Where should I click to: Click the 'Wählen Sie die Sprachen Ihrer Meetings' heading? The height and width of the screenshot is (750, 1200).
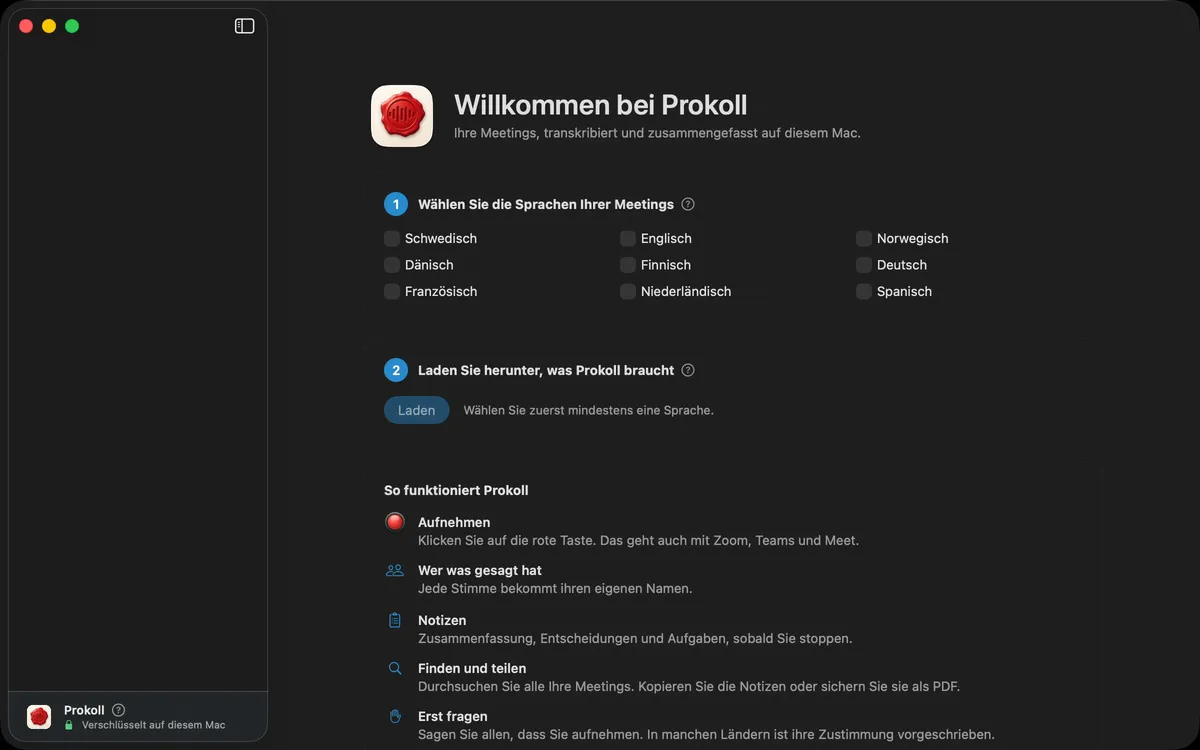pos(546,204)
